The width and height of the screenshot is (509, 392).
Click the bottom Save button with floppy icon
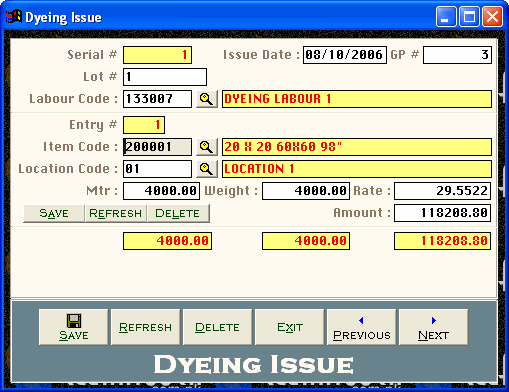click(74, 327)
